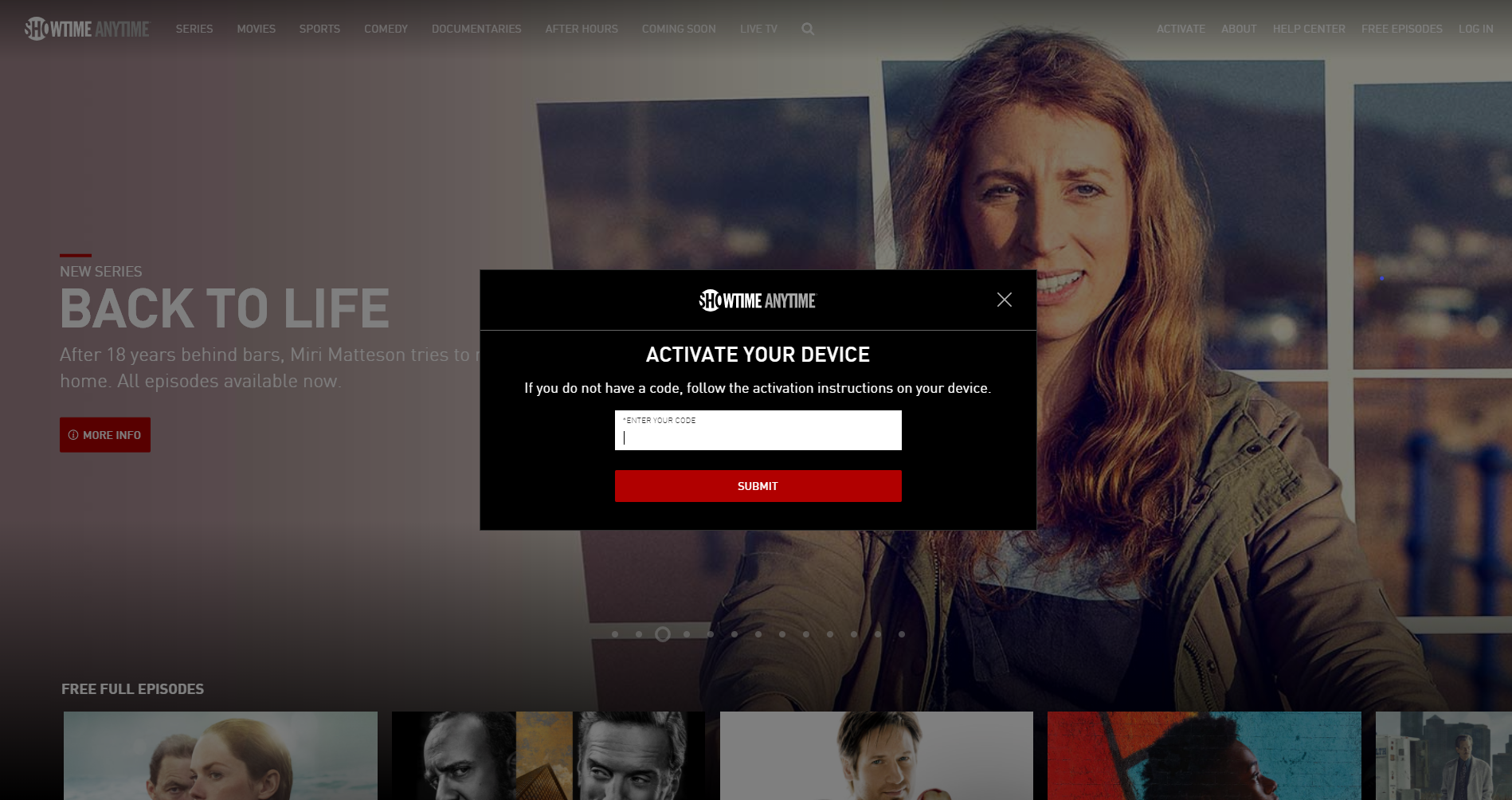
Task: Open More Info for Back To Life
Action: coord(104,434)
